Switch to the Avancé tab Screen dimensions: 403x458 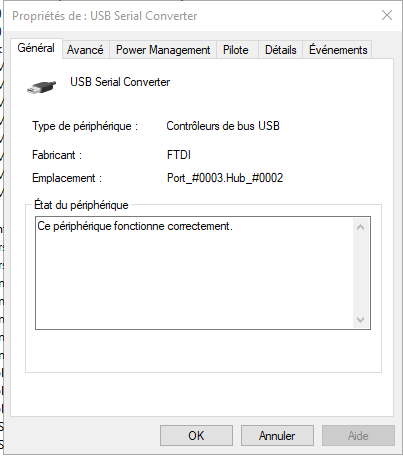[85, 50]
